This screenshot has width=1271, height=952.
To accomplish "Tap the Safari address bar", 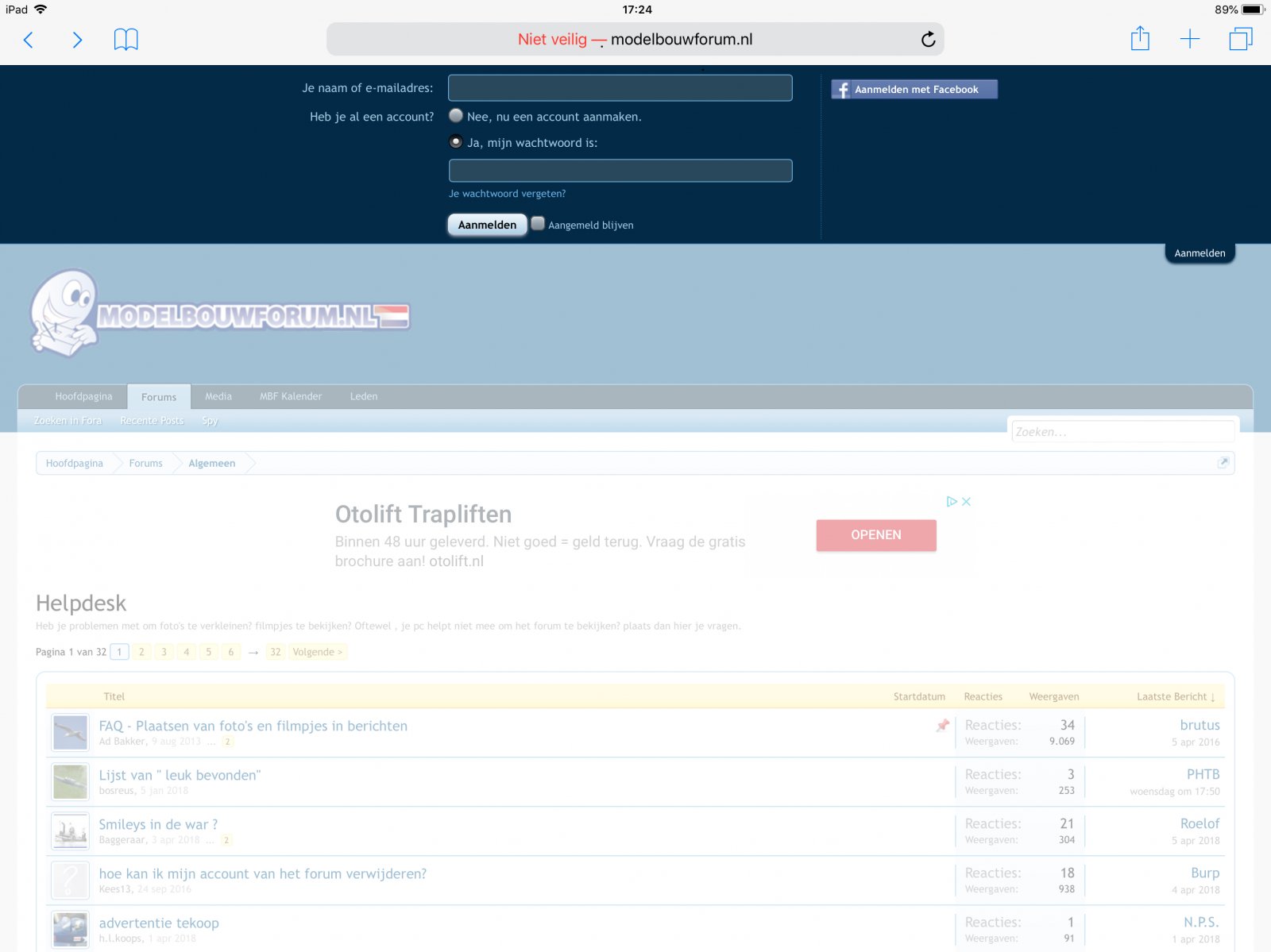I will tap(635, 39).
